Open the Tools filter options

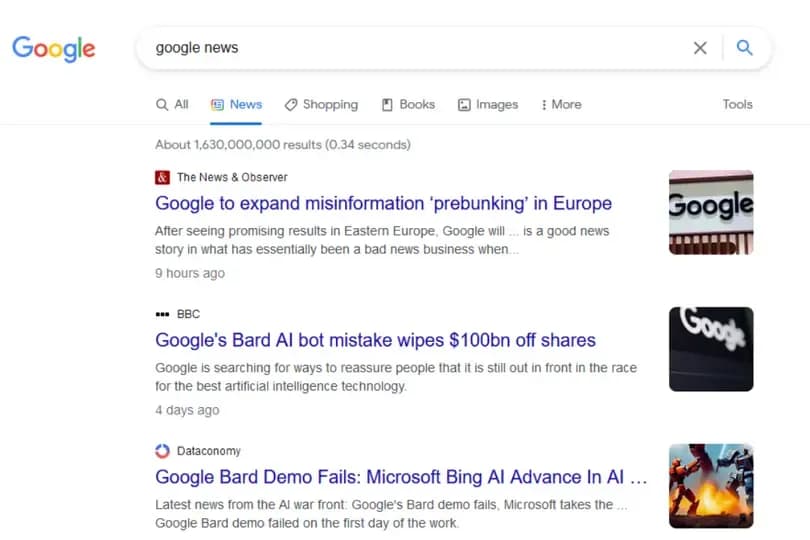tap(737, 104)
